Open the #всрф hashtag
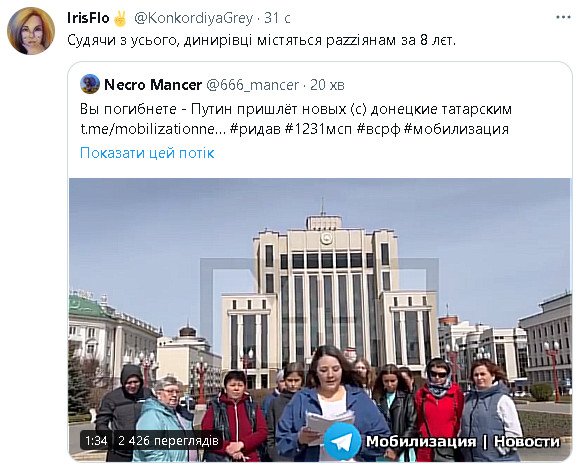The width and height of the screenshot is (584, 468). point(378,129)
